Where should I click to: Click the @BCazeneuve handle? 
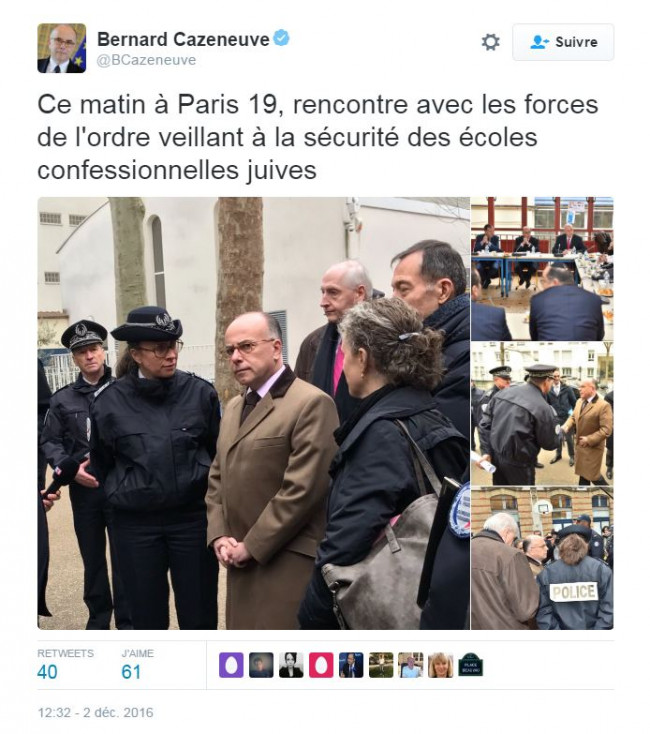click(x=146, y=60)
